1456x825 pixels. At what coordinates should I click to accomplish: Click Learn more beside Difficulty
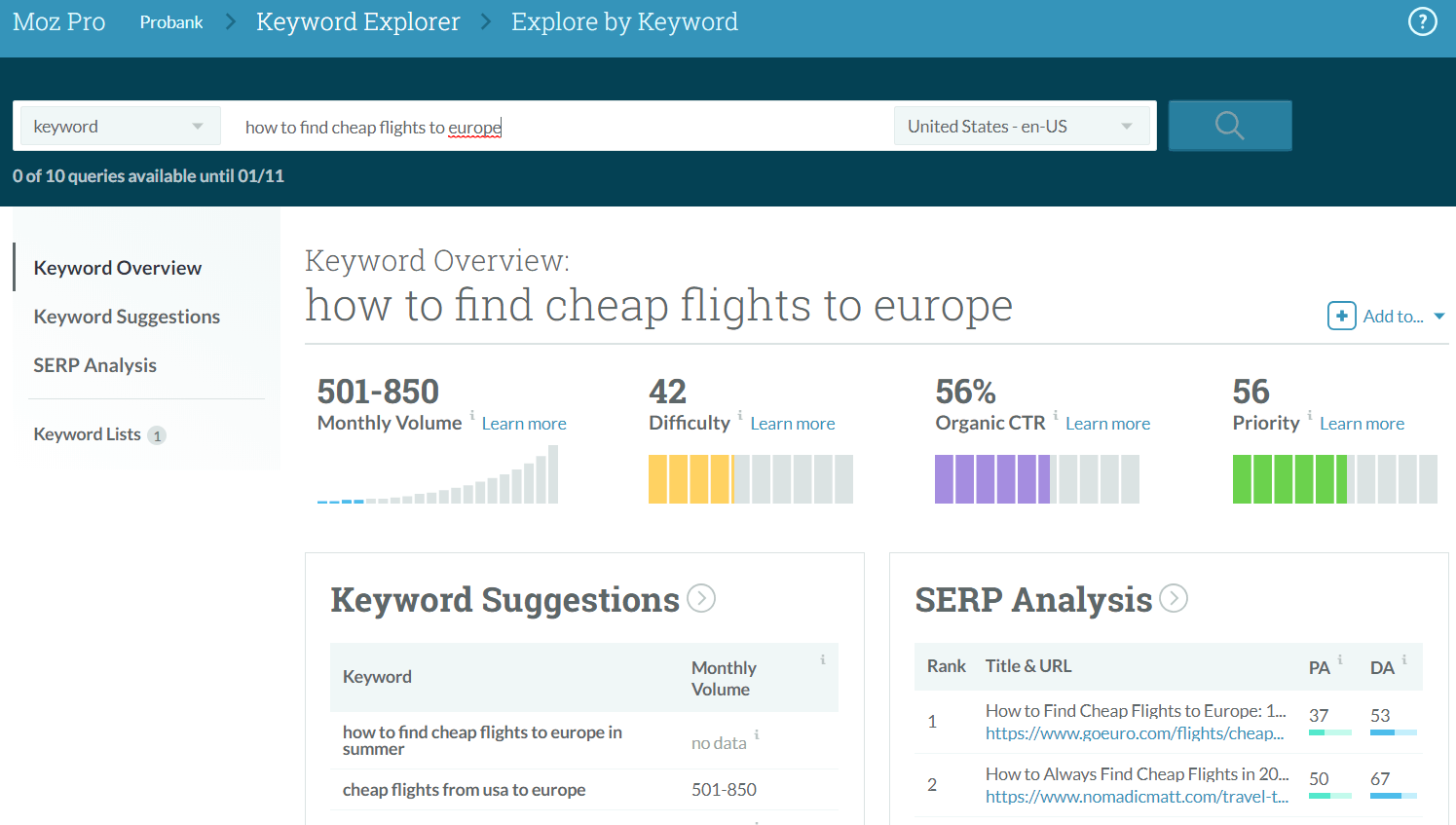[793, 424]
